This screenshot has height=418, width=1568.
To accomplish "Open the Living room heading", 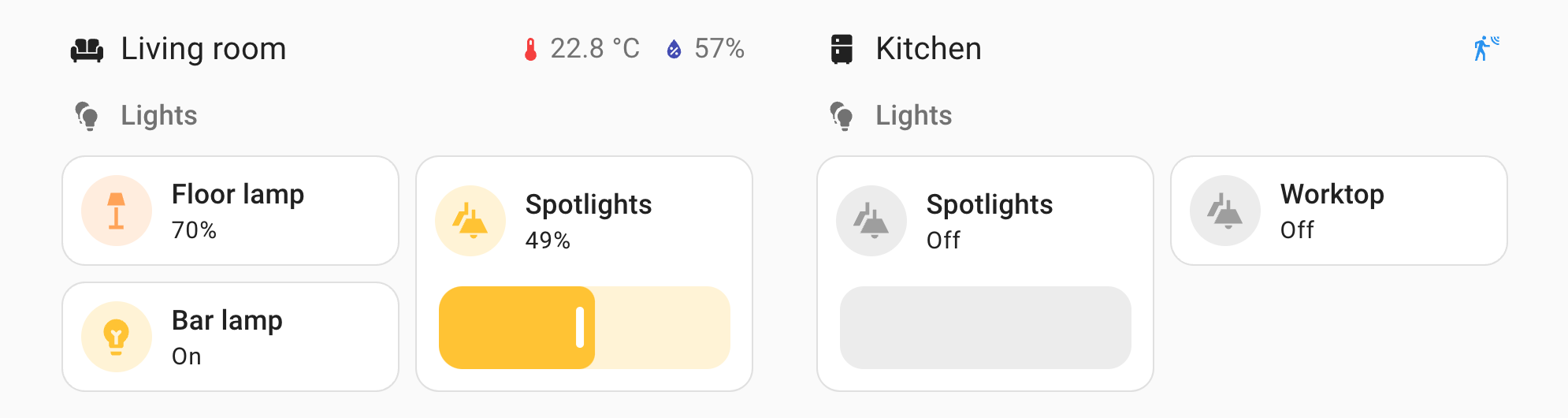I will tap(203, 49).
